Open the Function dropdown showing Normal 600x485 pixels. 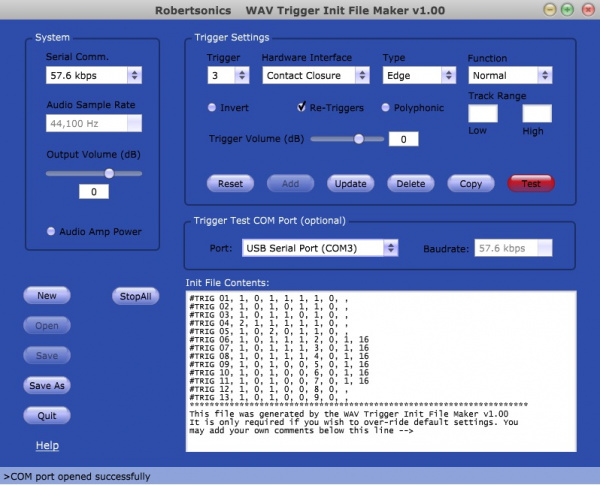click(510, 75)
